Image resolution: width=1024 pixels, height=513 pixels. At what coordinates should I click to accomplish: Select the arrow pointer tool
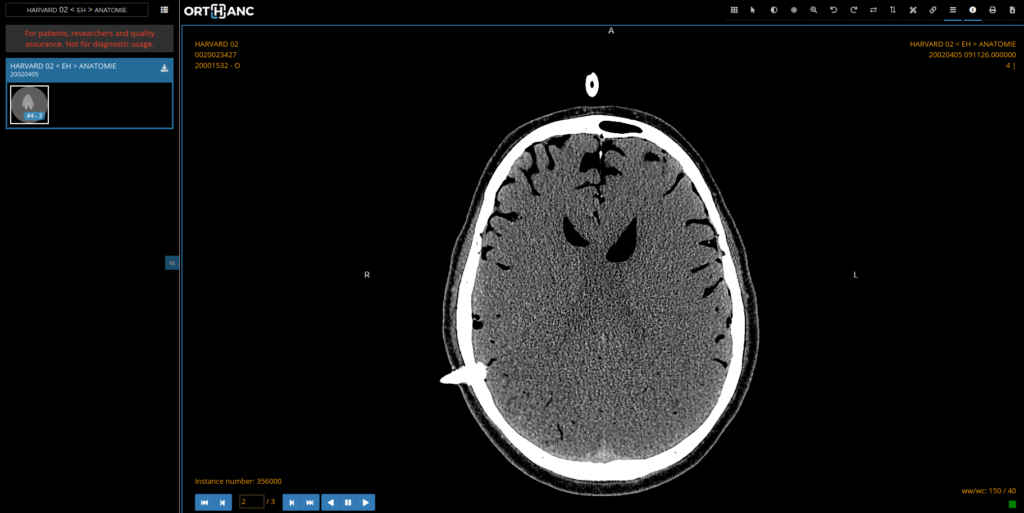(x=753, y=10)
